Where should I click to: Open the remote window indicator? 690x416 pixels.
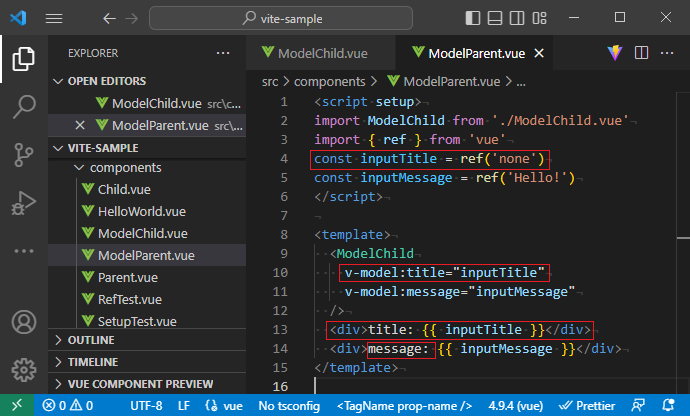[17, 405]
